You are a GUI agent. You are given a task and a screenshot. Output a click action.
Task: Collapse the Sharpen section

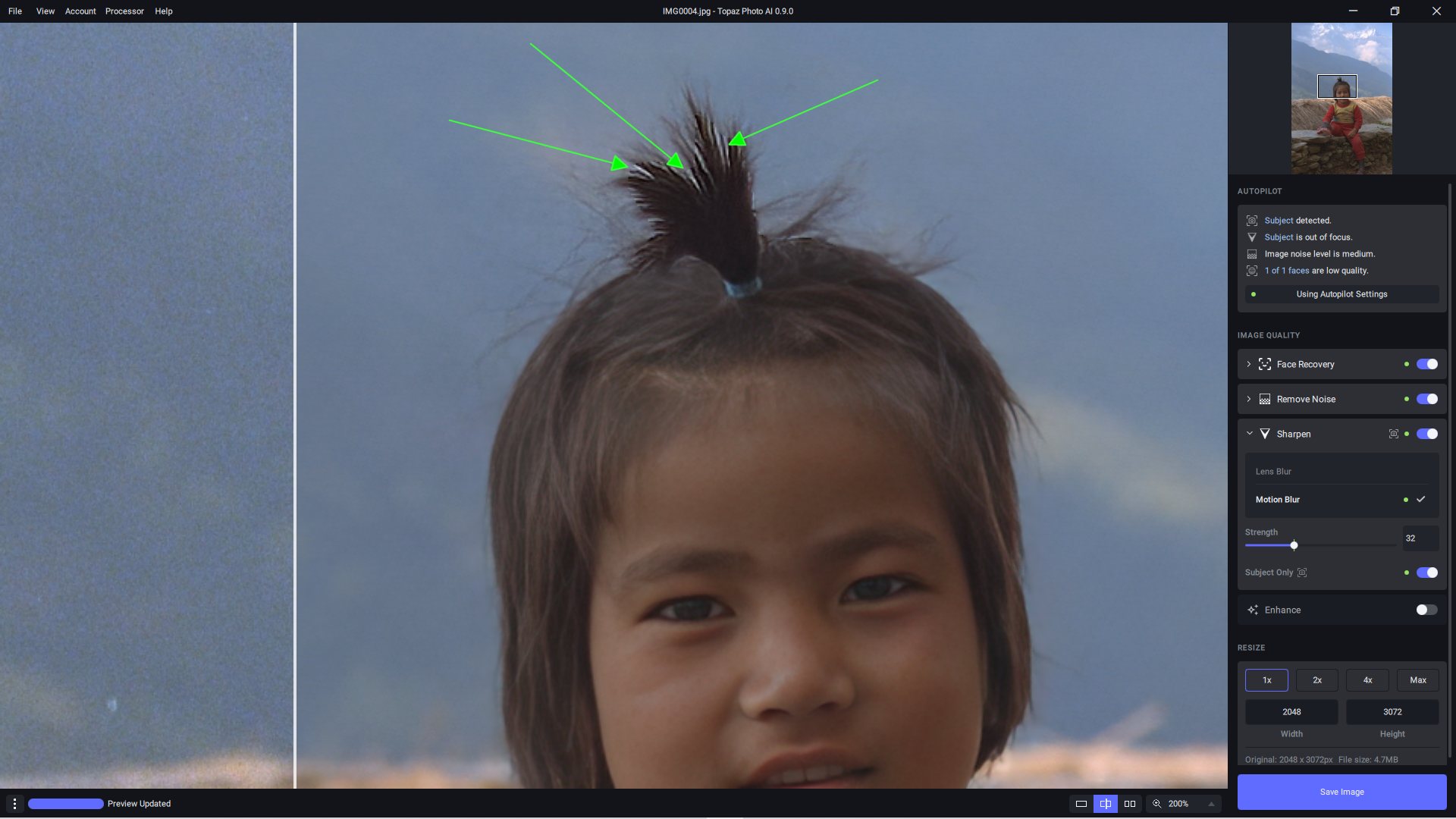(1249, 434)
